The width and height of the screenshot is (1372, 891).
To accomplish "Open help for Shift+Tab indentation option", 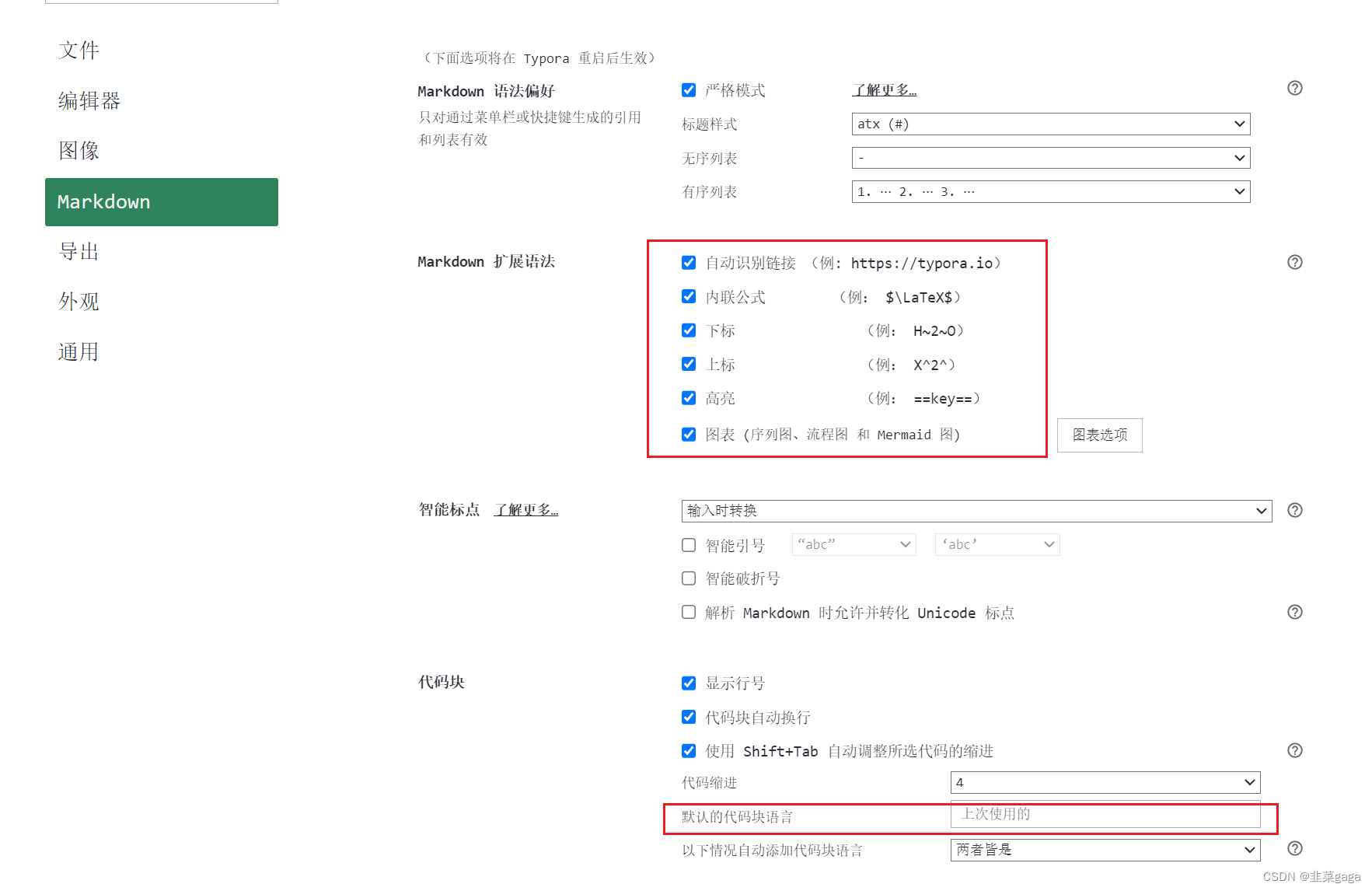I will [x=1294, y=750].
